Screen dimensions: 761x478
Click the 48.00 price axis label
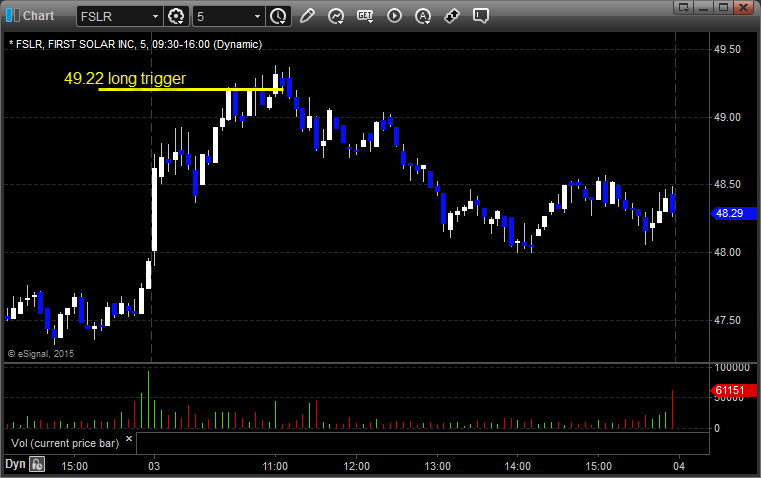727,252
